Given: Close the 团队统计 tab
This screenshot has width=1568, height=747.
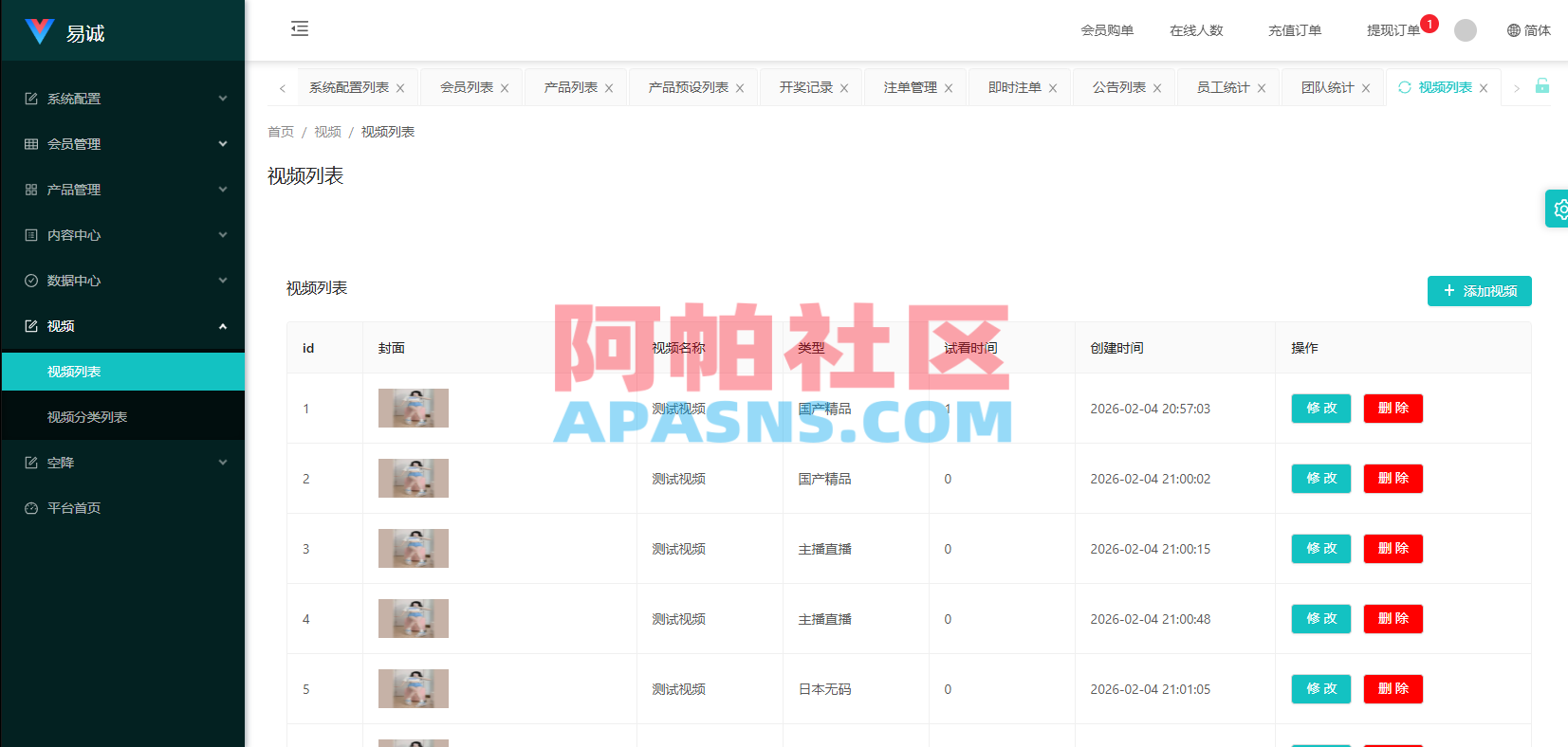Looking at the screenshot, I should click(1366, 88).
